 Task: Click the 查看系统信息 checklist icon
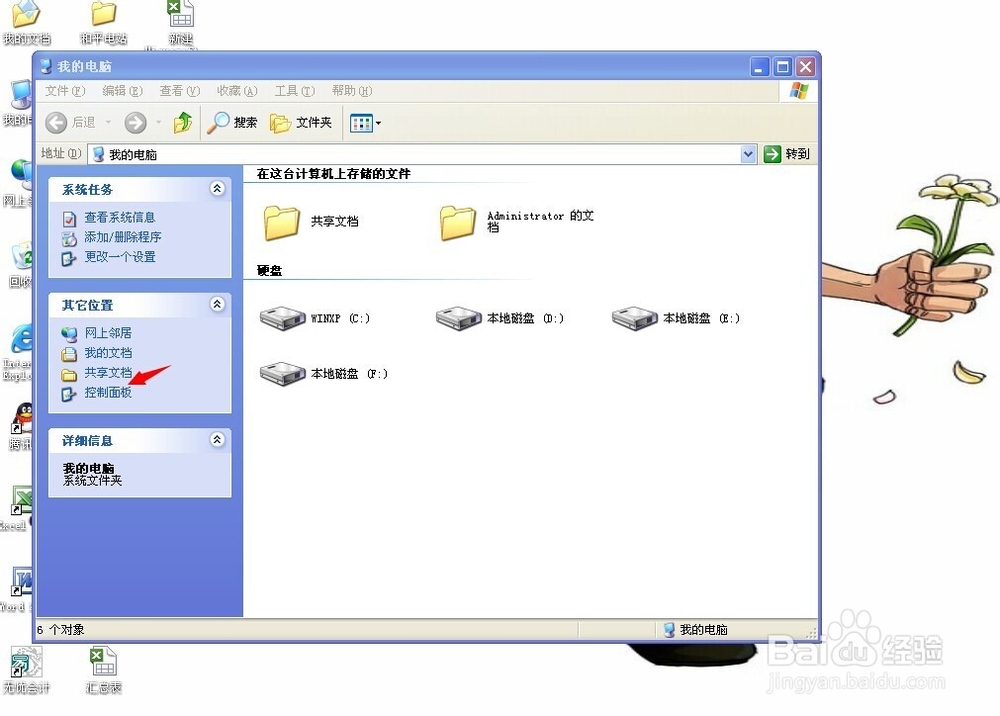[x=69, y=219]
